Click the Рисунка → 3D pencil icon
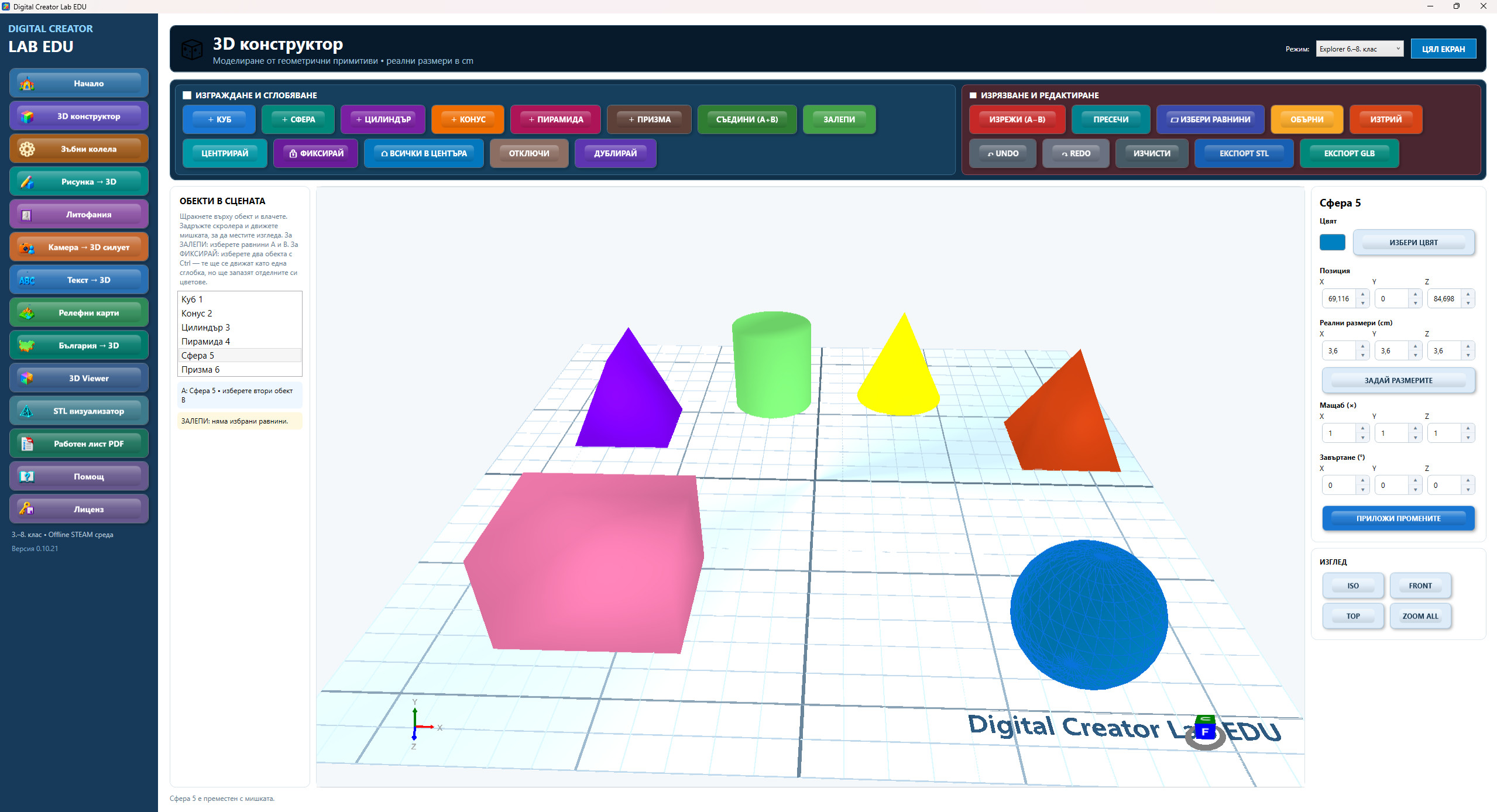The width and height of the screenshot is (1497, 812). (x=27, y=182)
